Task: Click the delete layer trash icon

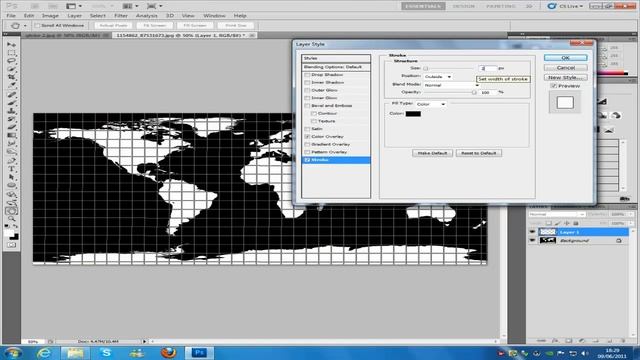Action: pos(623,340)
